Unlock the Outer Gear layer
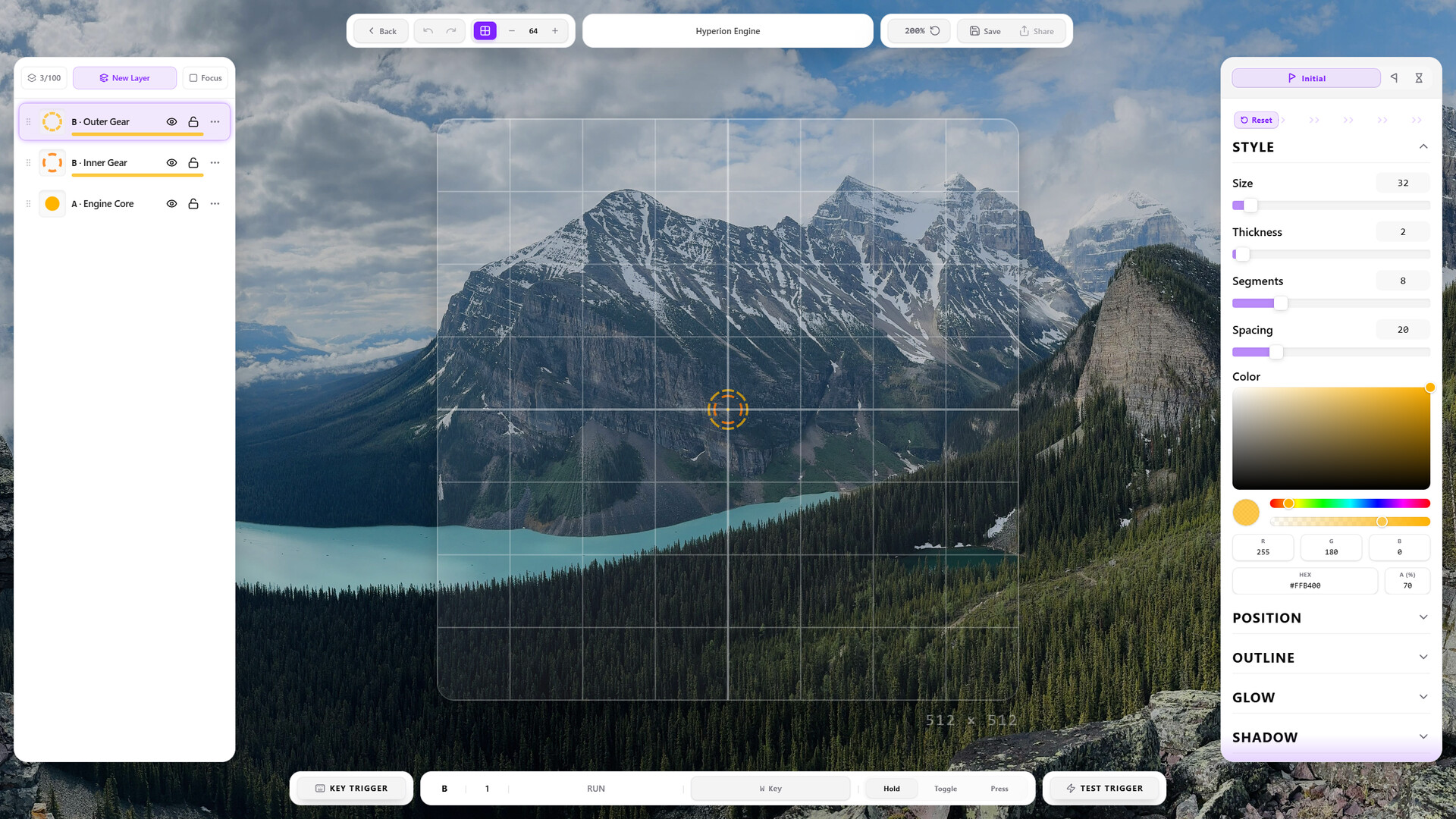 193,122
